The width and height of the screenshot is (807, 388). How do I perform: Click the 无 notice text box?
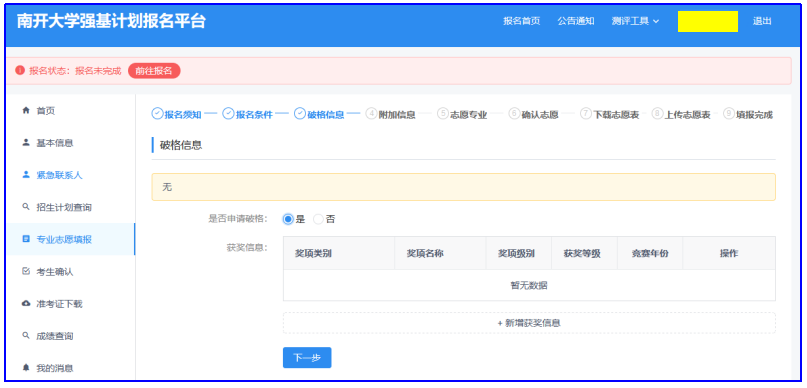coord(463,187)
